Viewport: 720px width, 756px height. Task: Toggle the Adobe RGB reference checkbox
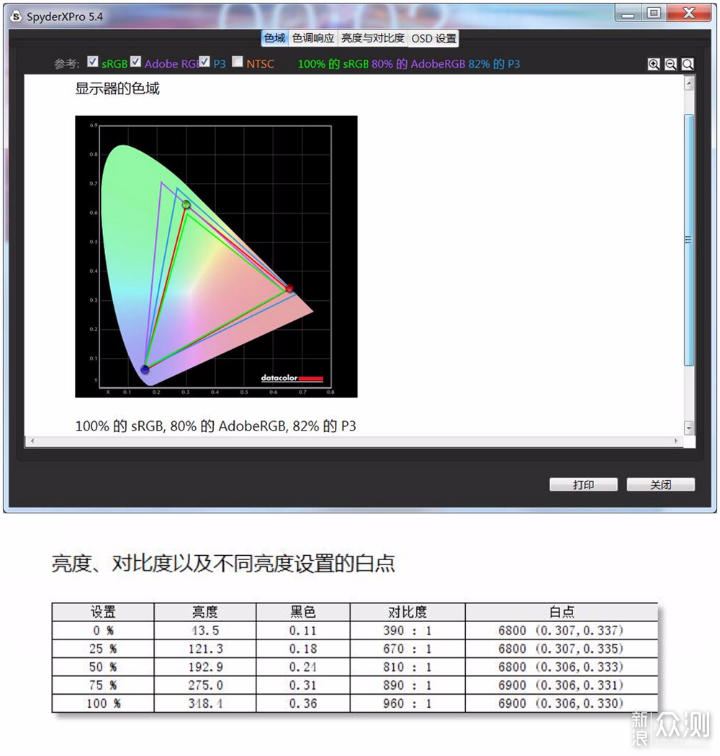(136, 62)
